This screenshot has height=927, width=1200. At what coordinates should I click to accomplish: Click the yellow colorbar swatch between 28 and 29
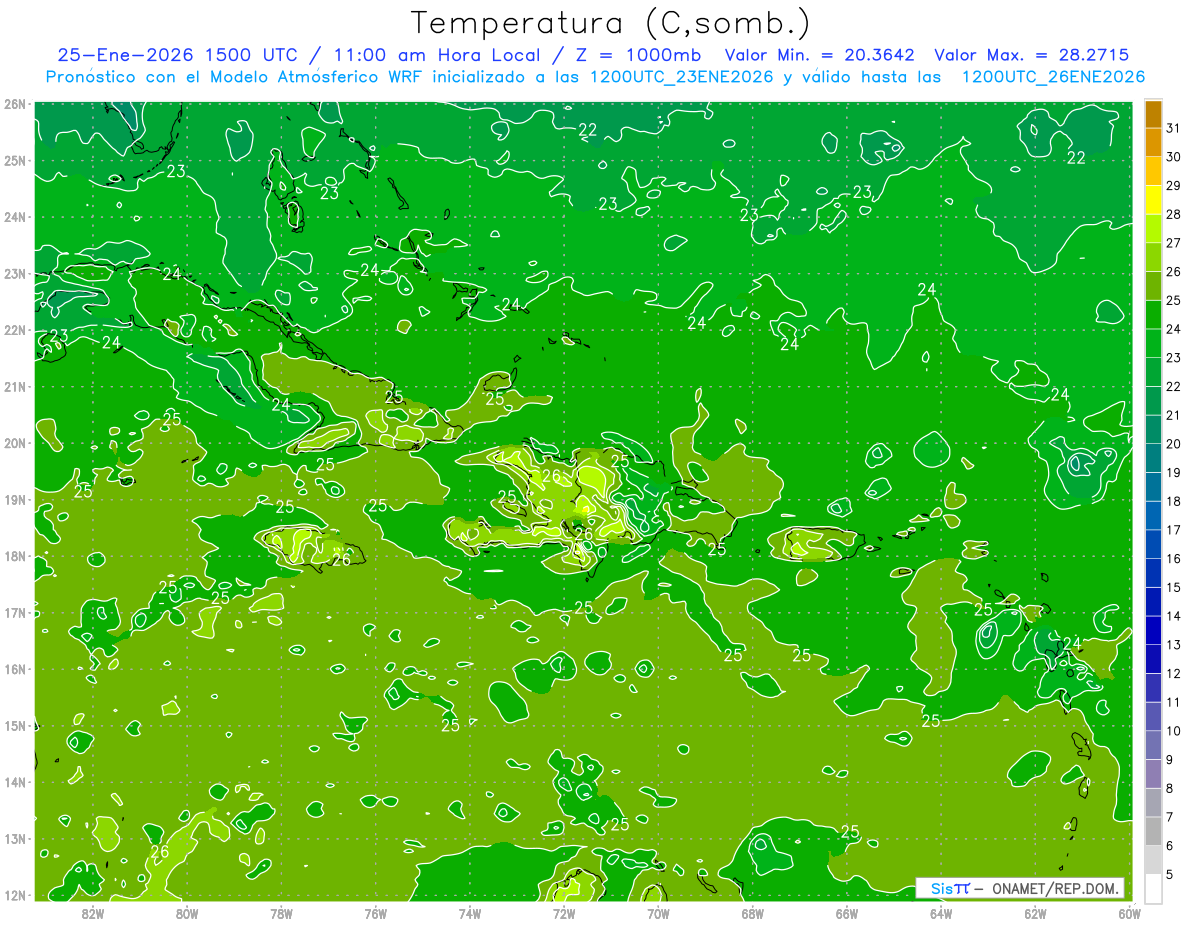point(1153,200)
